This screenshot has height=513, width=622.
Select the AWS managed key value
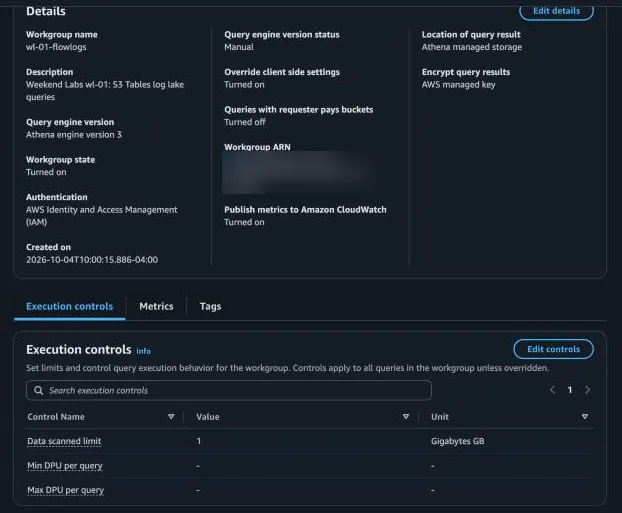pos(459,85)
